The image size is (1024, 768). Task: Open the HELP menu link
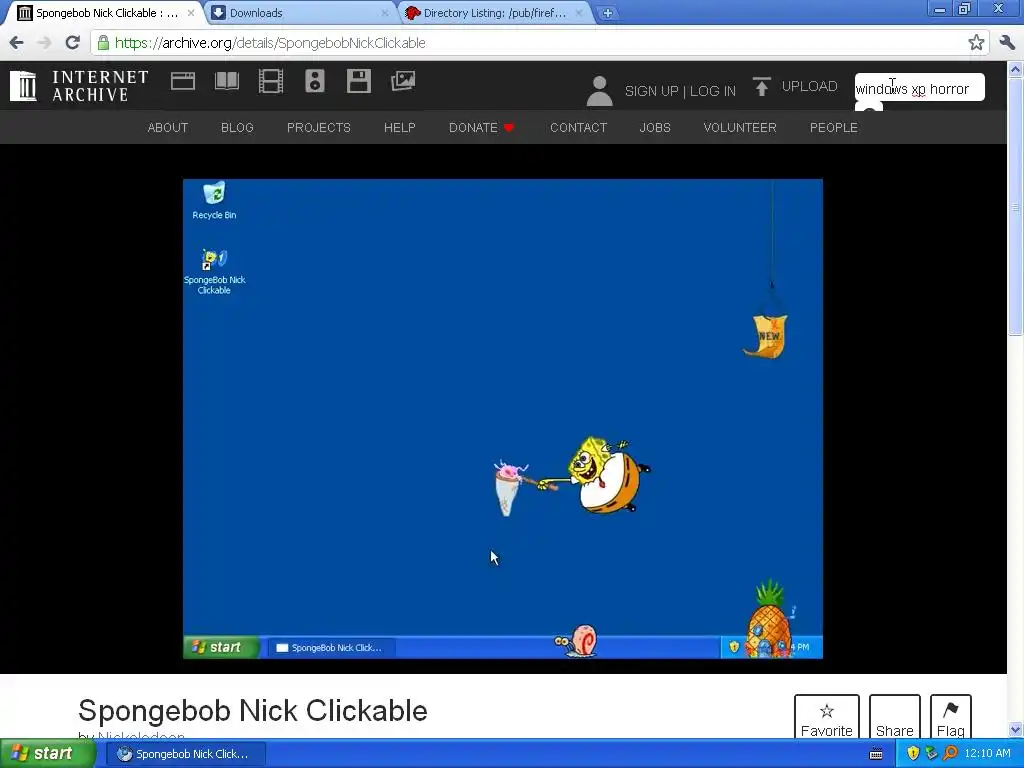(x=400, y=127)
